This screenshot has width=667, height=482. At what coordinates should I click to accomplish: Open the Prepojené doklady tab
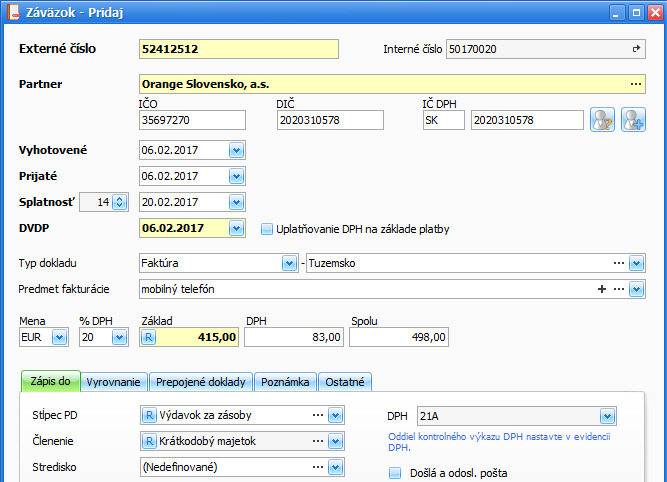(201, 382)
